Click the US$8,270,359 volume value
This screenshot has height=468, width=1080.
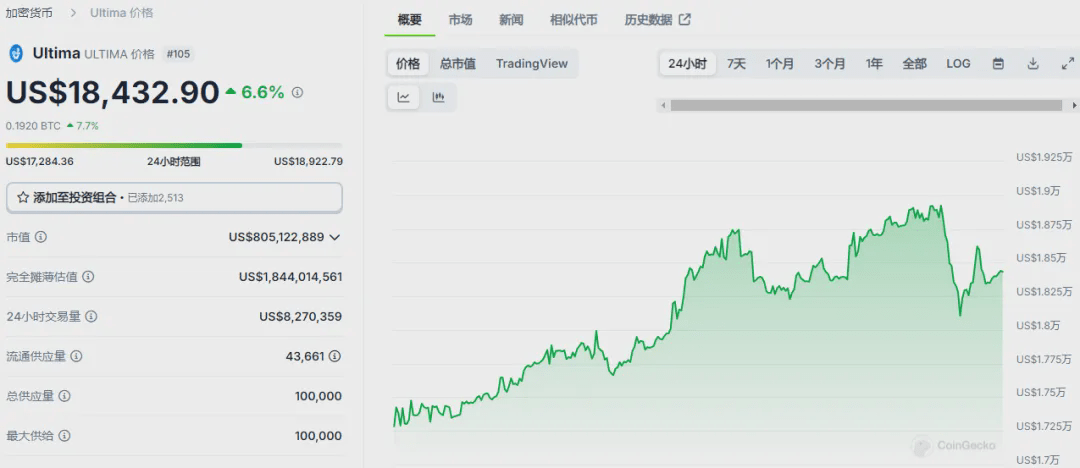coord(301,317)
